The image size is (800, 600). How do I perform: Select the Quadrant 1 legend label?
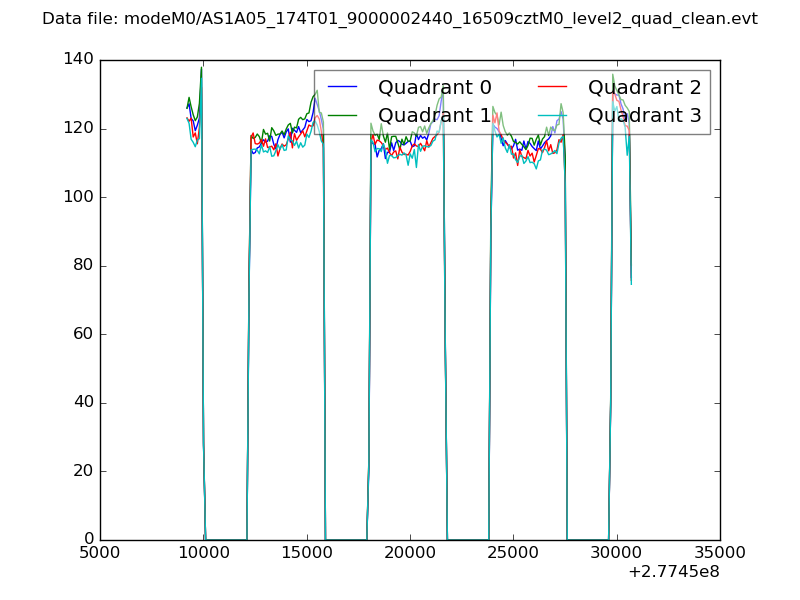[x=434, y=115]
